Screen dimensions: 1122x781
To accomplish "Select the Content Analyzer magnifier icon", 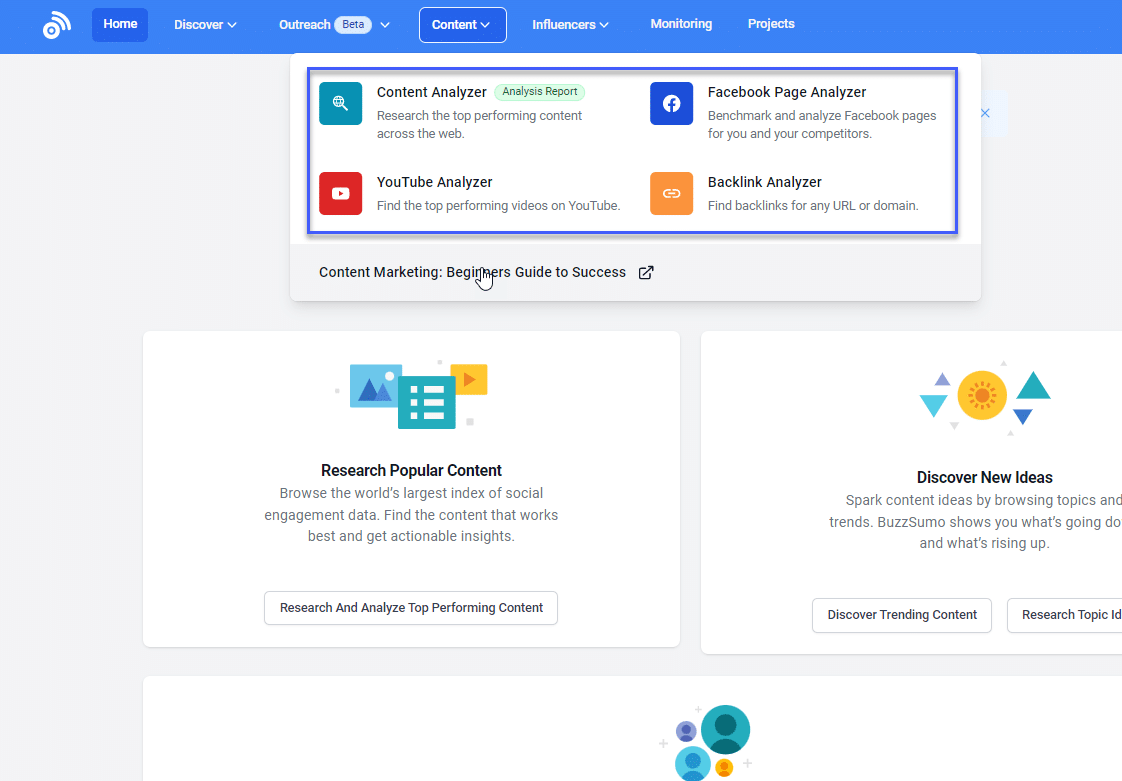I will pos(340,103).
